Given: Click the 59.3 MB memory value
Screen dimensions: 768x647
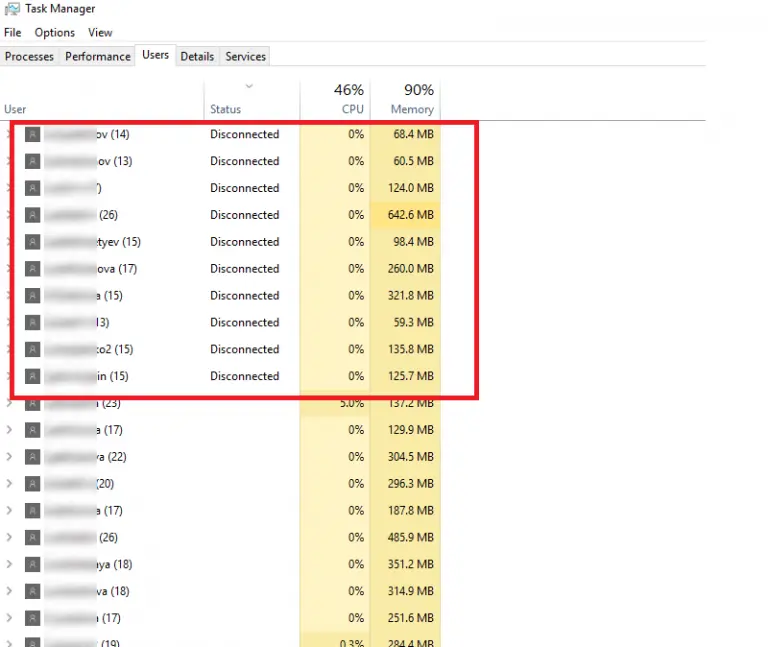Looking at the screenshot, I should coord(413,323).
